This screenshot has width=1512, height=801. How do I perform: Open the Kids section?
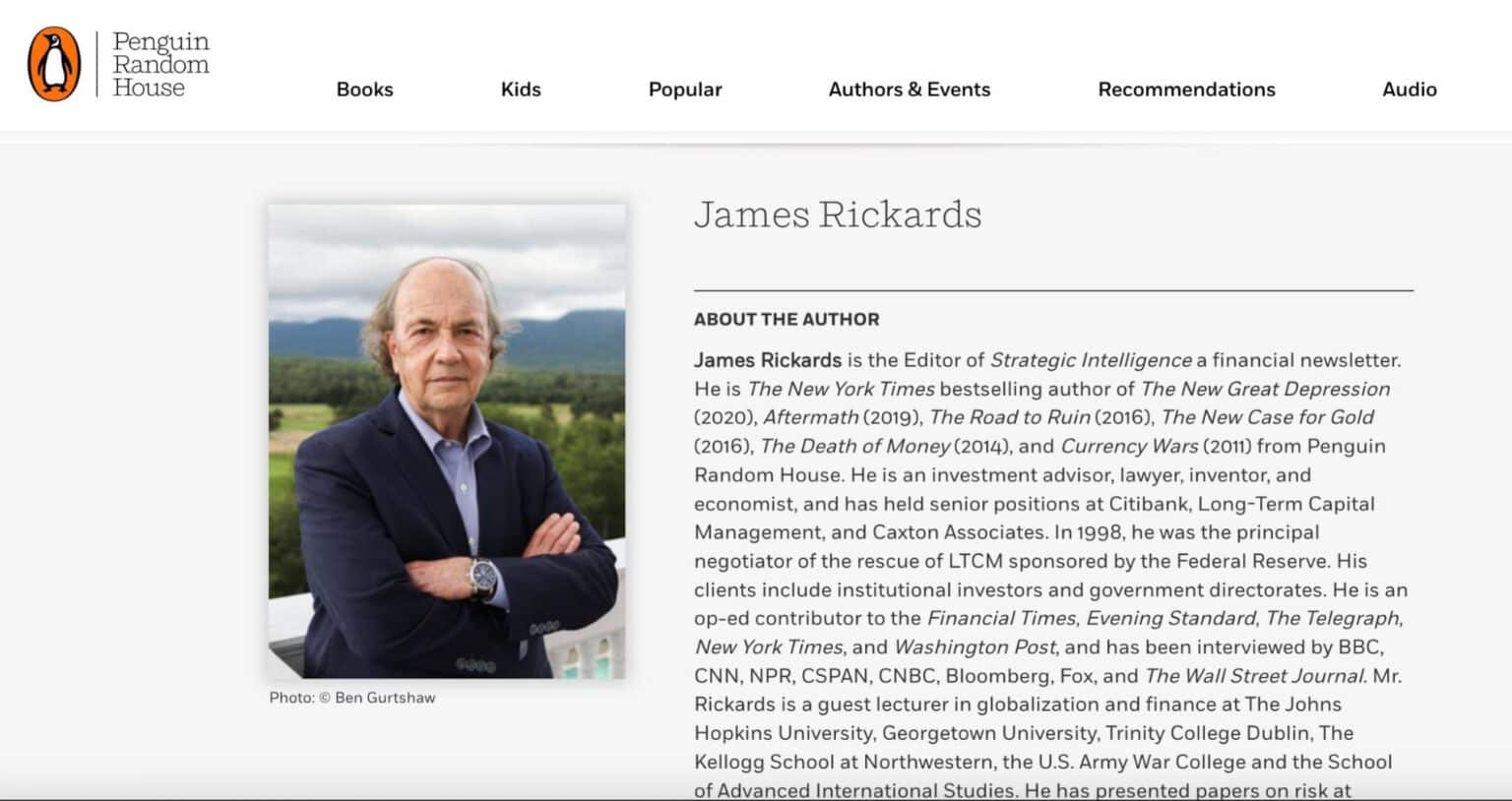point(521,90)
